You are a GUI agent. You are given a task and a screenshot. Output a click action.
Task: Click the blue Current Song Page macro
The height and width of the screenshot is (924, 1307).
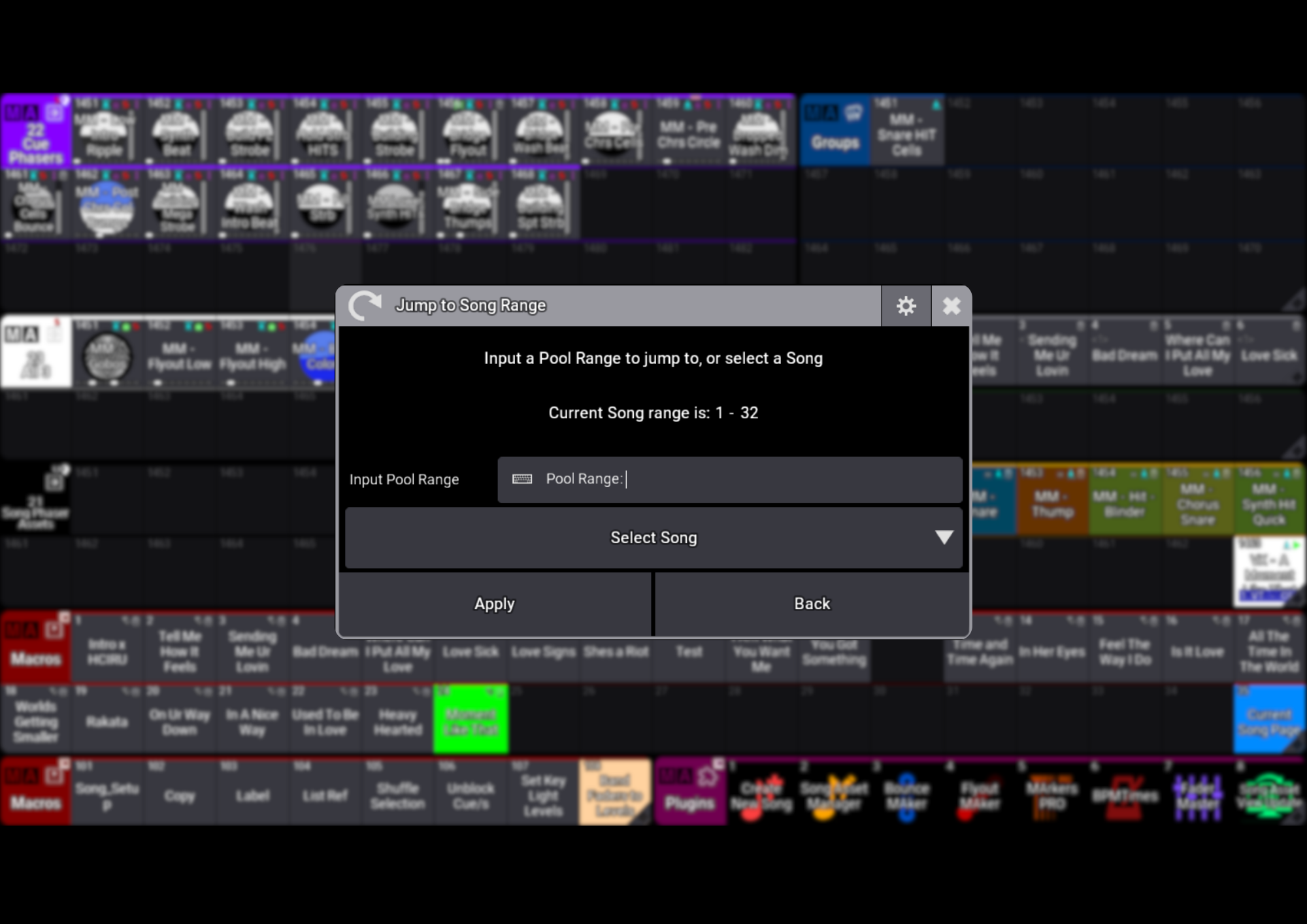pos(1269,719)
